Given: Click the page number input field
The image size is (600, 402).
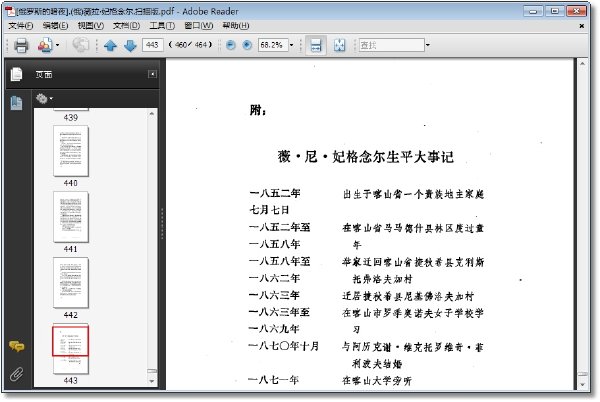Looking at the screenshot, I should (x=152, y=45).
